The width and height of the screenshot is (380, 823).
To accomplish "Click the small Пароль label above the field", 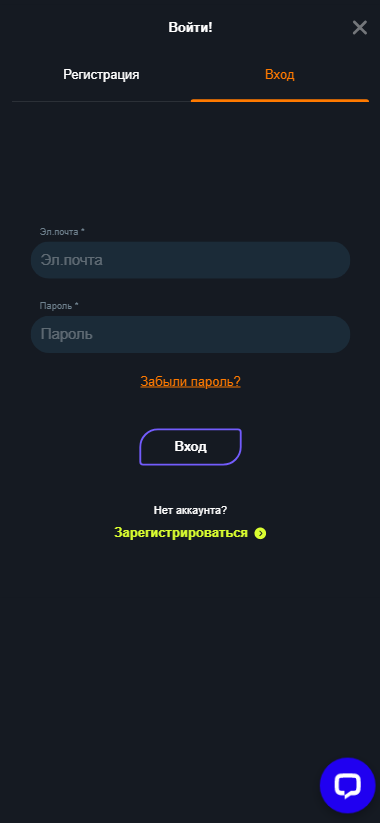I will tap(57, 305).
